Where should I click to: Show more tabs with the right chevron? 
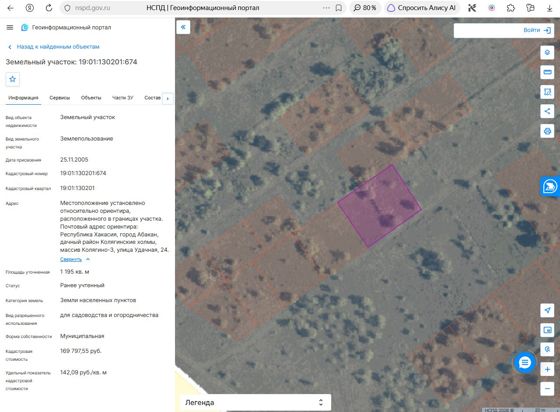click(168, 98)
